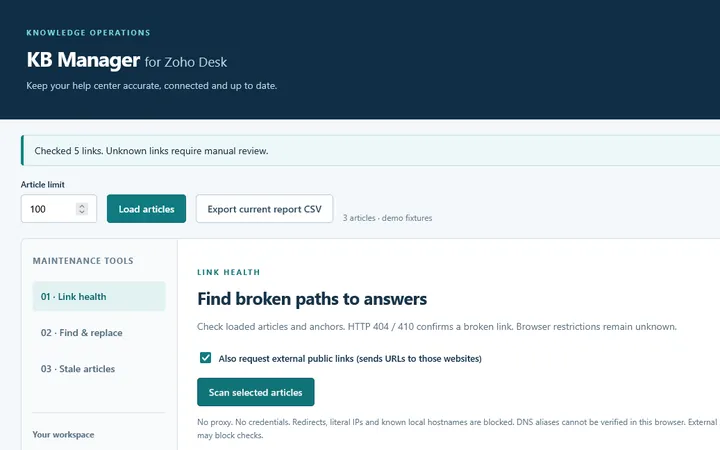Click the 'No proxy. No credentials' note
This screenshot has width=720, height=450.
click(458, 428)
